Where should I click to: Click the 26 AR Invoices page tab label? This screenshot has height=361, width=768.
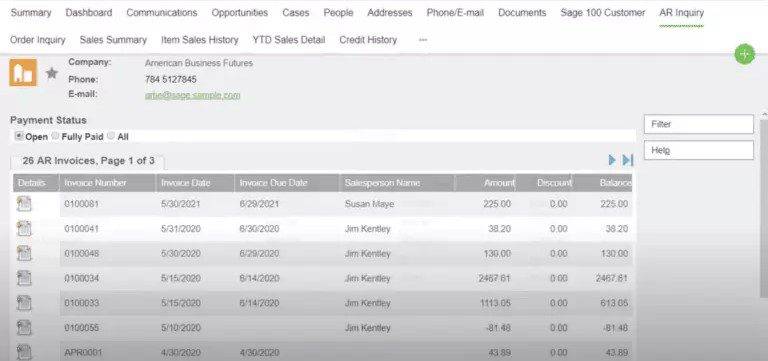[x=88, y=161]
